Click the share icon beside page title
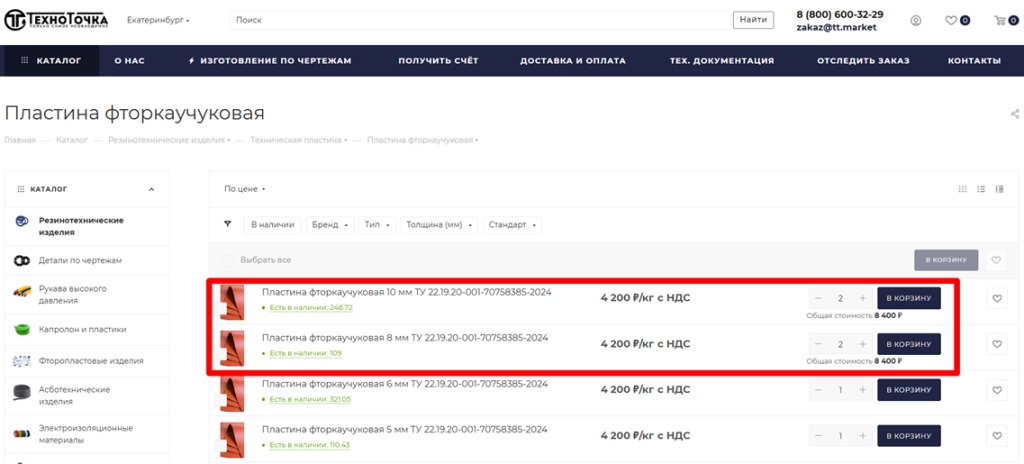1024x464 pixels. [x=1015, y=114]
